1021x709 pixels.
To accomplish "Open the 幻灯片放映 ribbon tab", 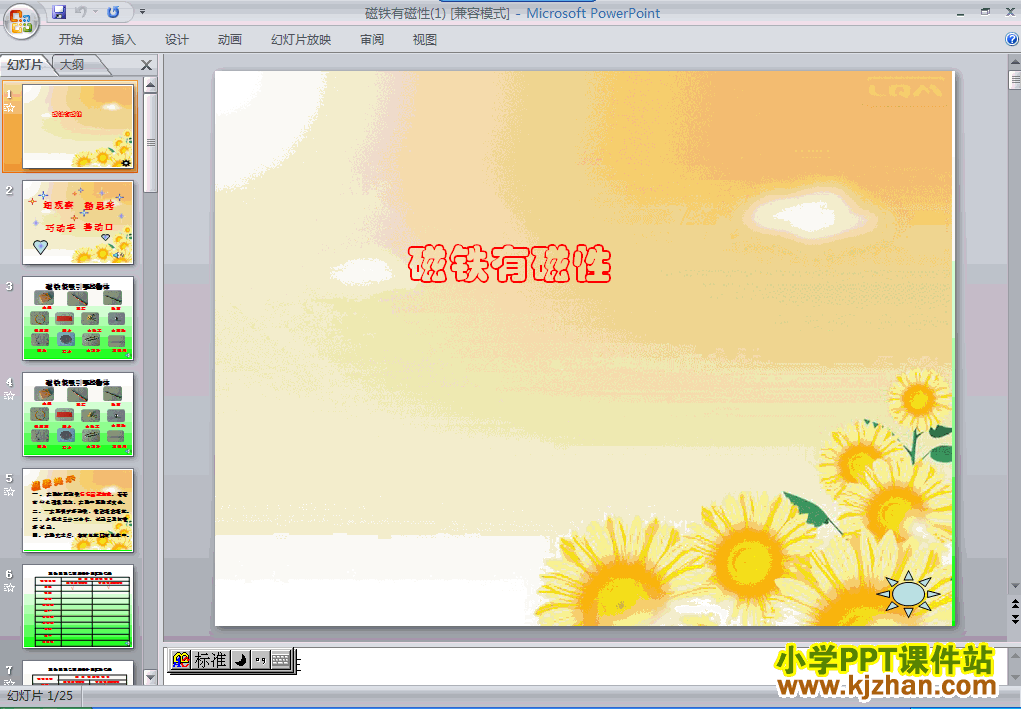I will tap(301, 40).
